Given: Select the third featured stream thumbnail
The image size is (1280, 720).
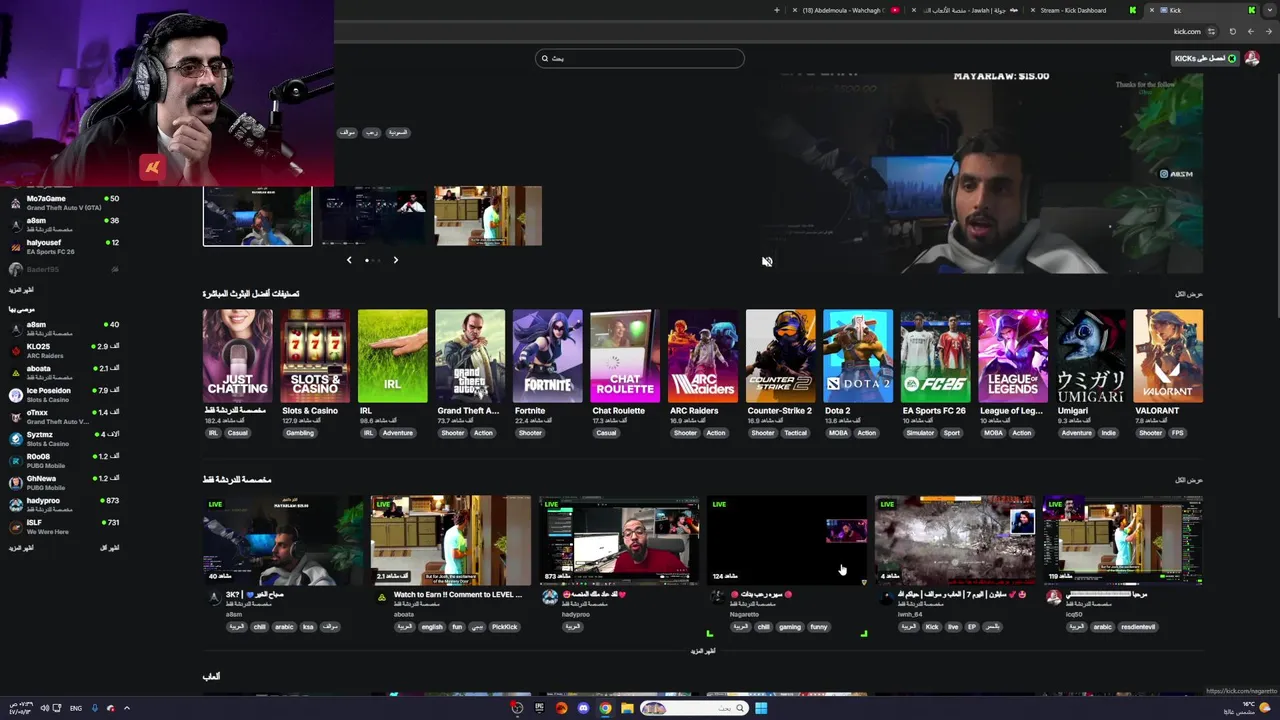Looking at the screenshot, I should point(488,216).
